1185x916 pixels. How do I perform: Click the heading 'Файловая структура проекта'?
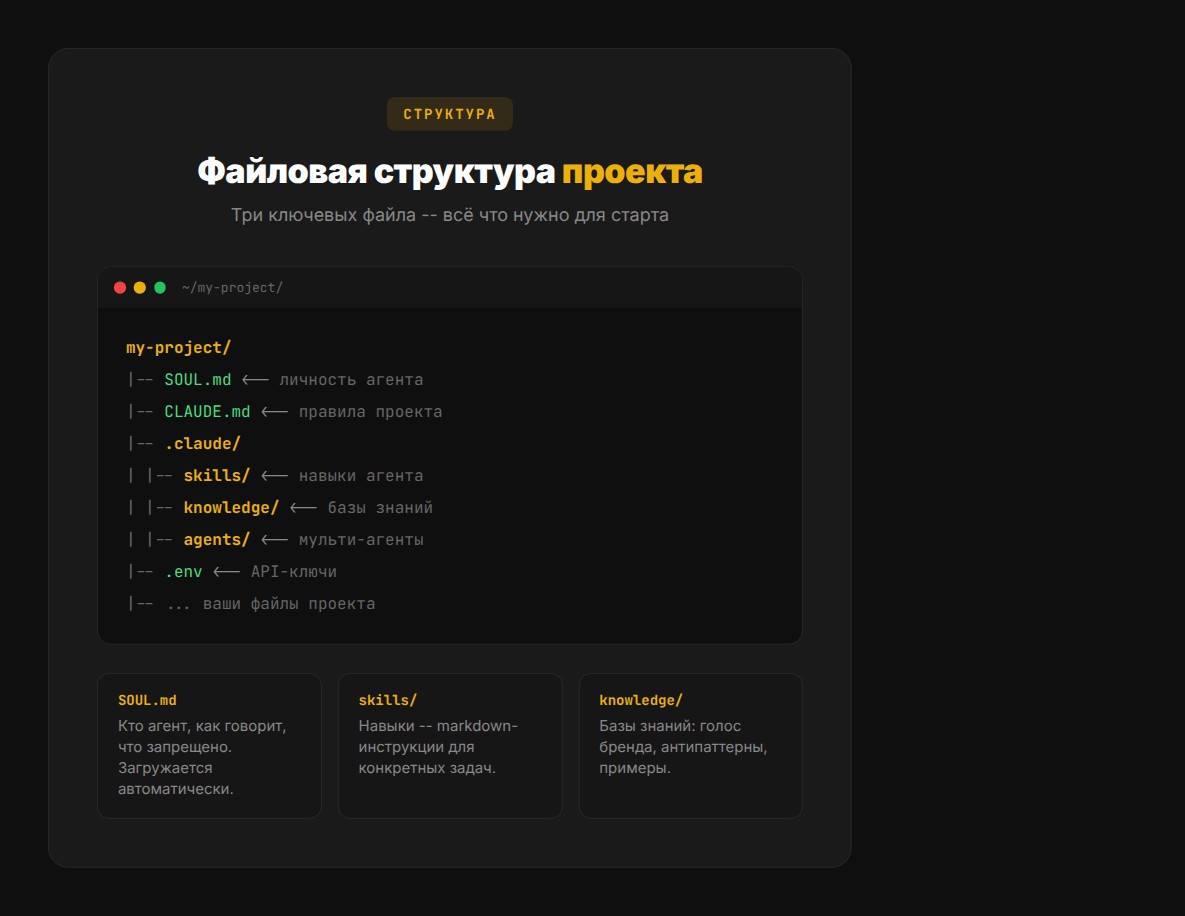click(449, 170)
